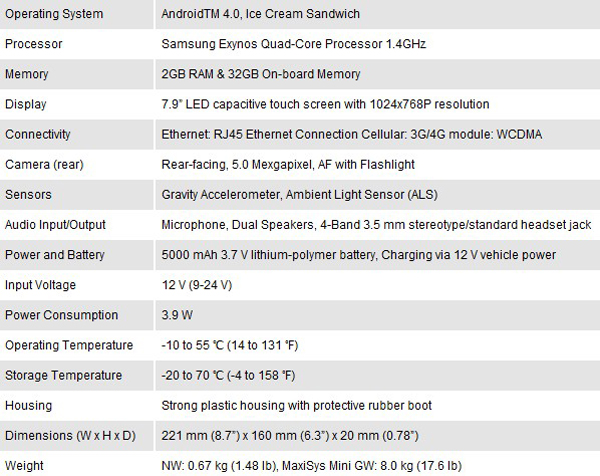
Task: Click the Audio Input/Output label
Action: [x=55, y=225]
